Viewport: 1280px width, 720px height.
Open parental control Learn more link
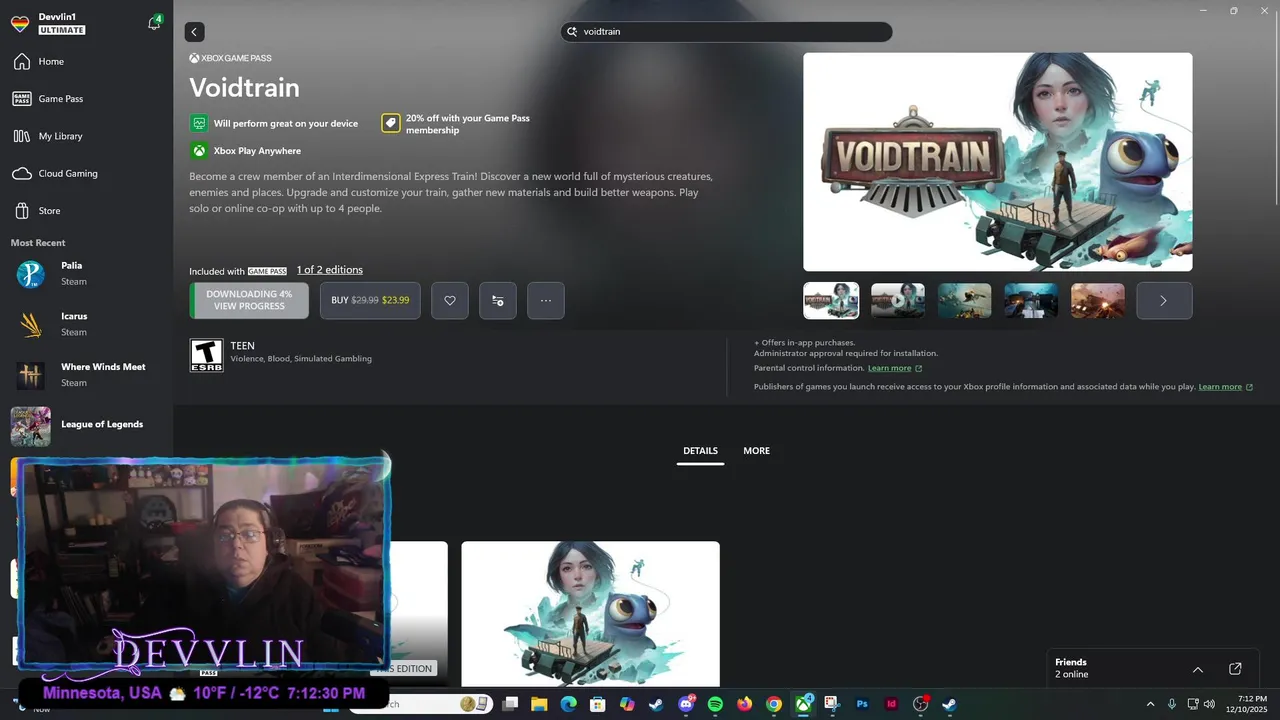coord(894,368)
